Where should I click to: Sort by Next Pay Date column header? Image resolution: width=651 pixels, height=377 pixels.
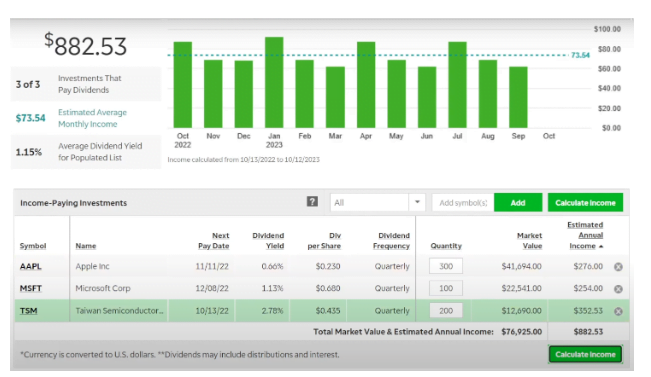click(213, 240)
